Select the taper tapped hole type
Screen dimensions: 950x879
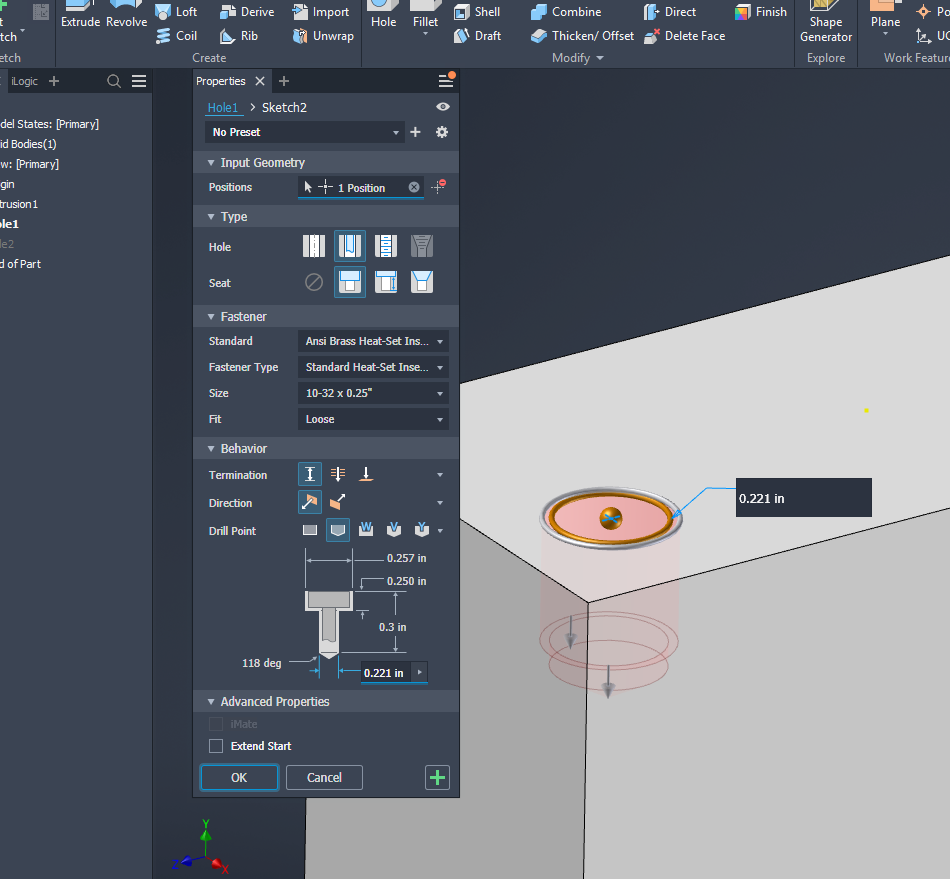tap(422, 246)
